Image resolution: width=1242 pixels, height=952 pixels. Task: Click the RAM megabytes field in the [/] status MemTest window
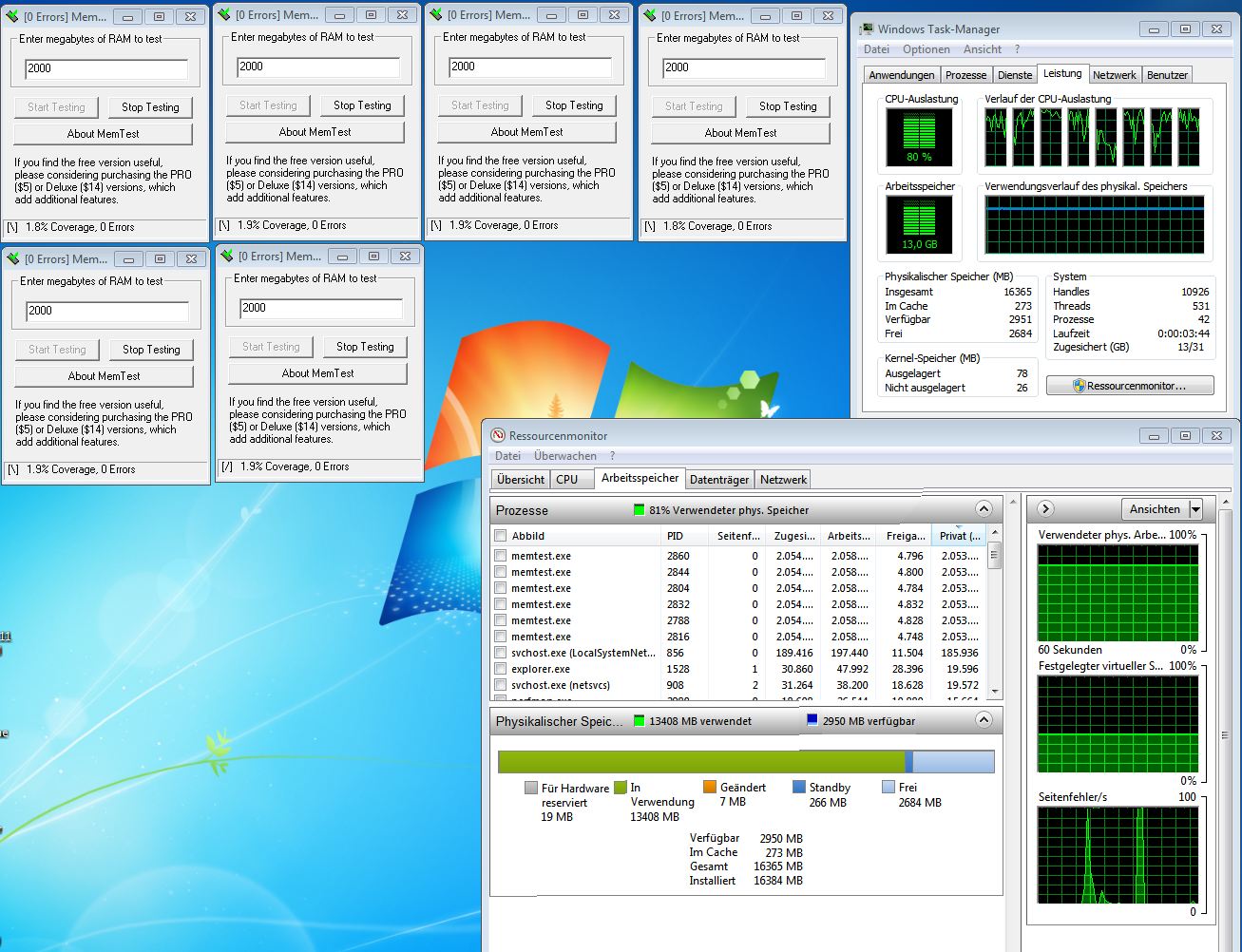coord(320,308)
